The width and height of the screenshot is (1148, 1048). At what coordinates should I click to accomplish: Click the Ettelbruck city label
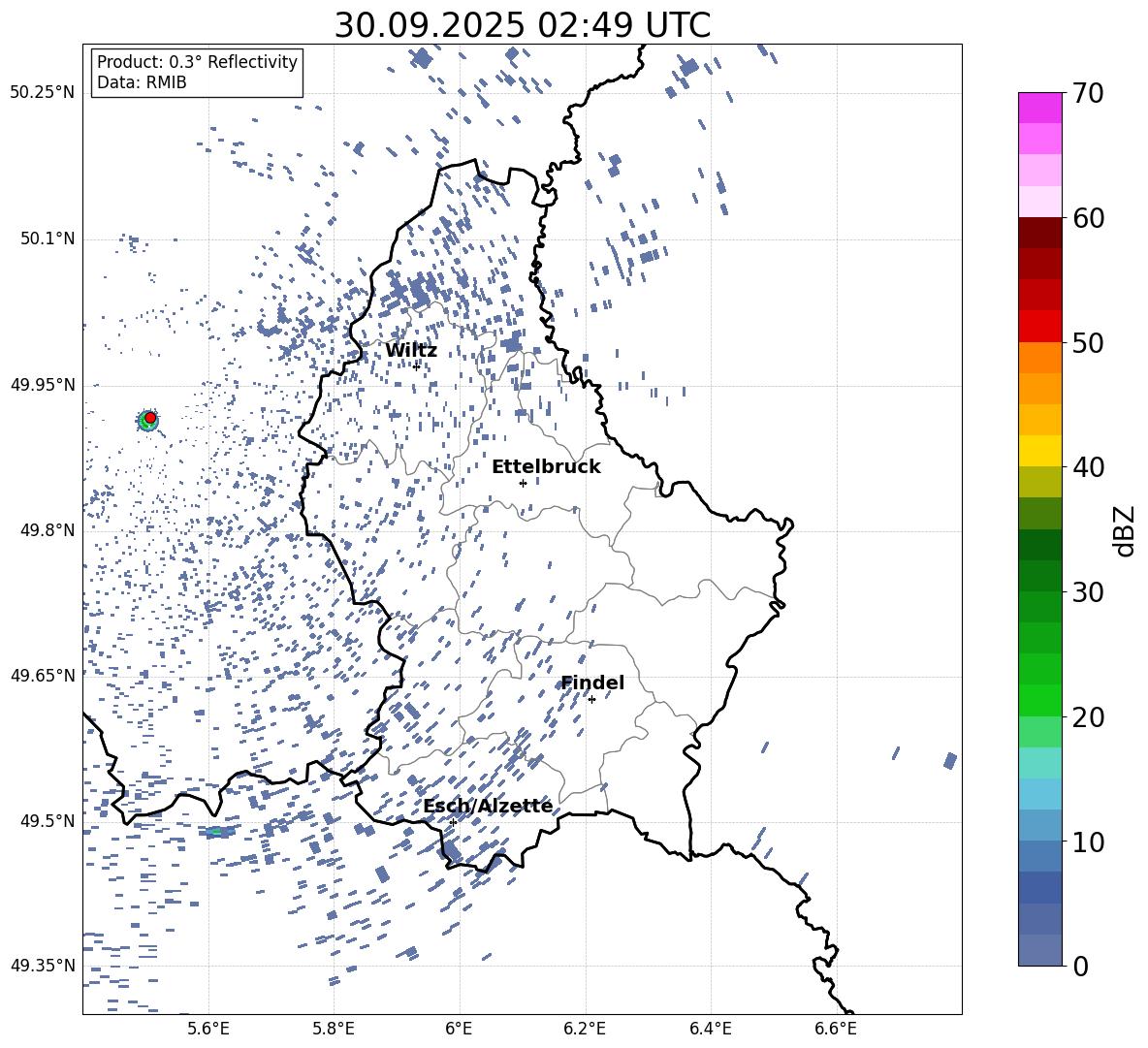(x=546, y=467)
